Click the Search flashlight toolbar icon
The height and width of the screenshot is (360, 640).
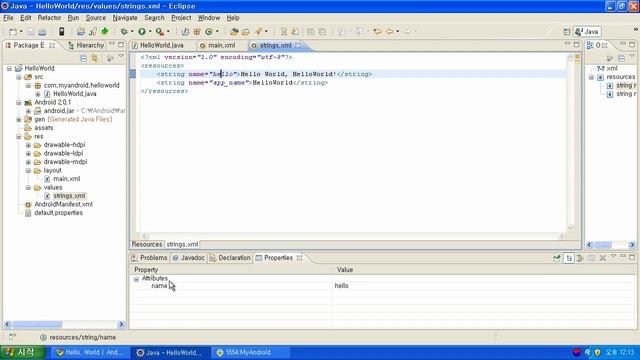258,31
